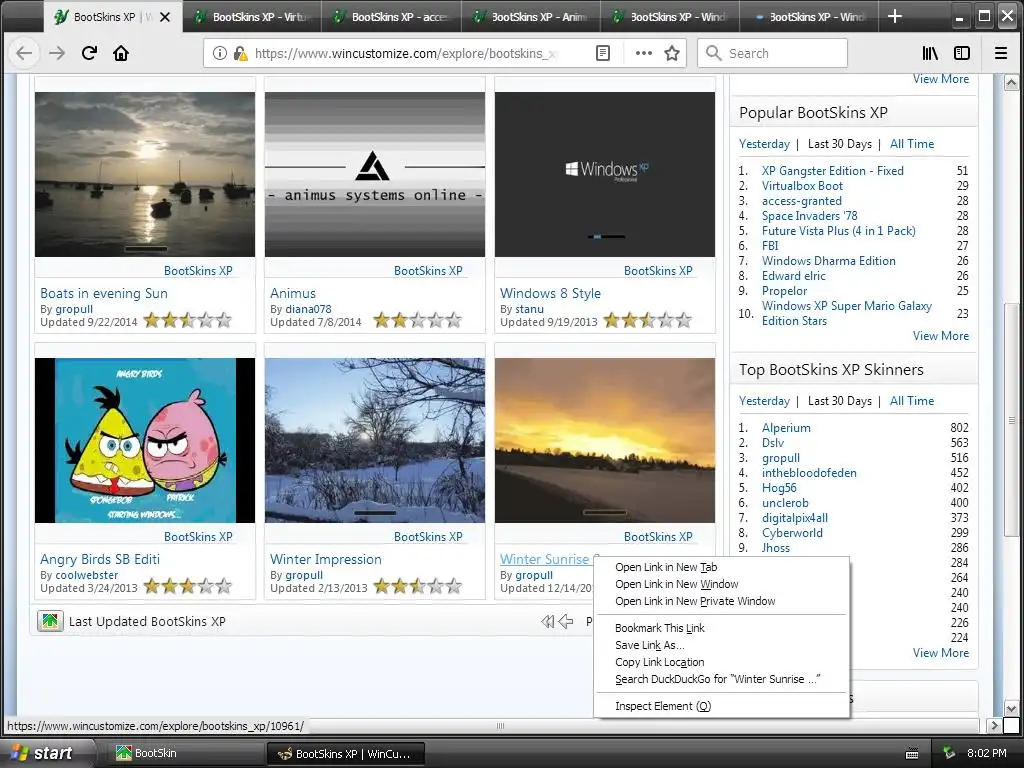This screenshot has width=1024, height=768.
Task: Open the Boats in evening Sun link
Action: (104, 293)
